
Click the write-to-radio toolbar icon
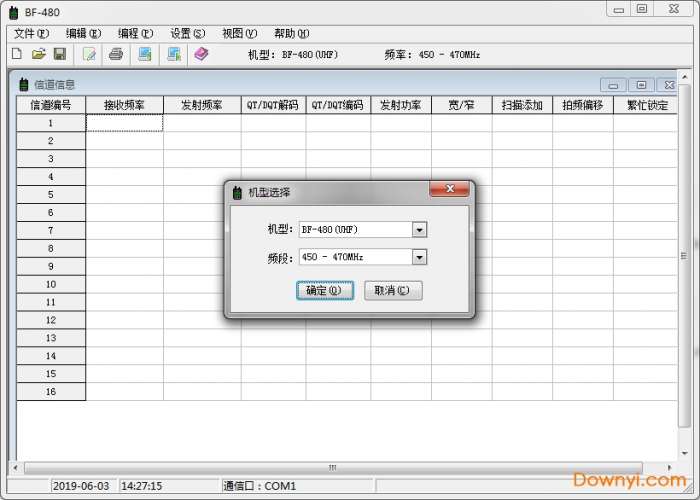pos(174,54)
